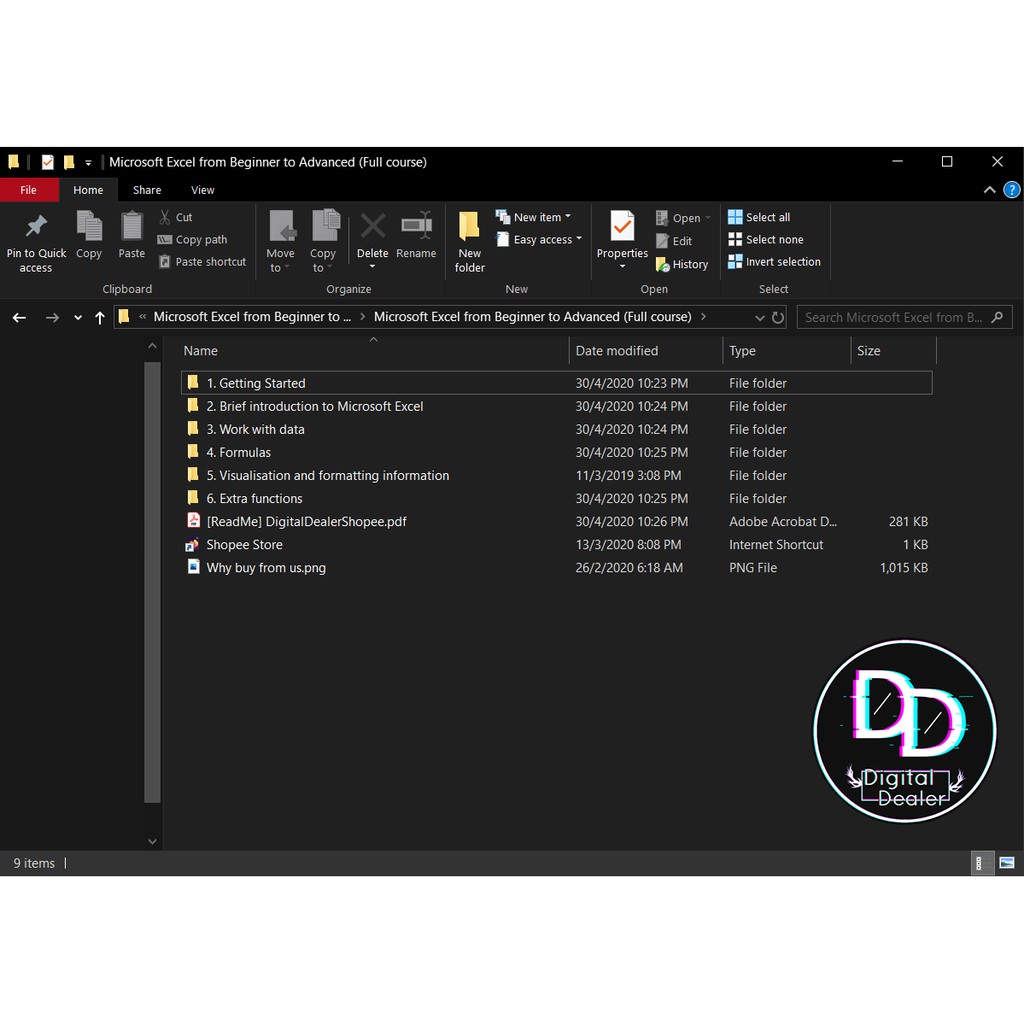Click the parent breadcrumb Microsoft Excel from Beginner to ...
Viewport: 1024px width, 1024px height.
click(252, 317)
